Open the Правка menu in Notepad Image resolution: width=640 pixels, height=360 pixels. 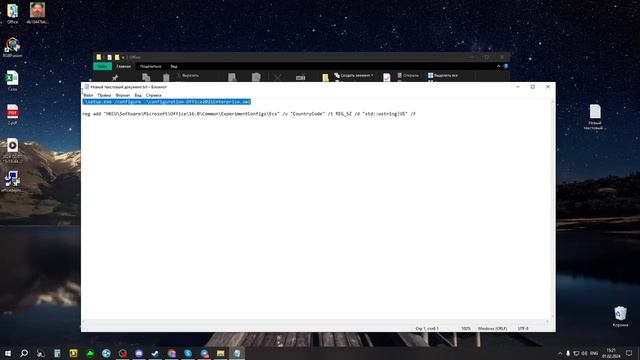[104, 95]
